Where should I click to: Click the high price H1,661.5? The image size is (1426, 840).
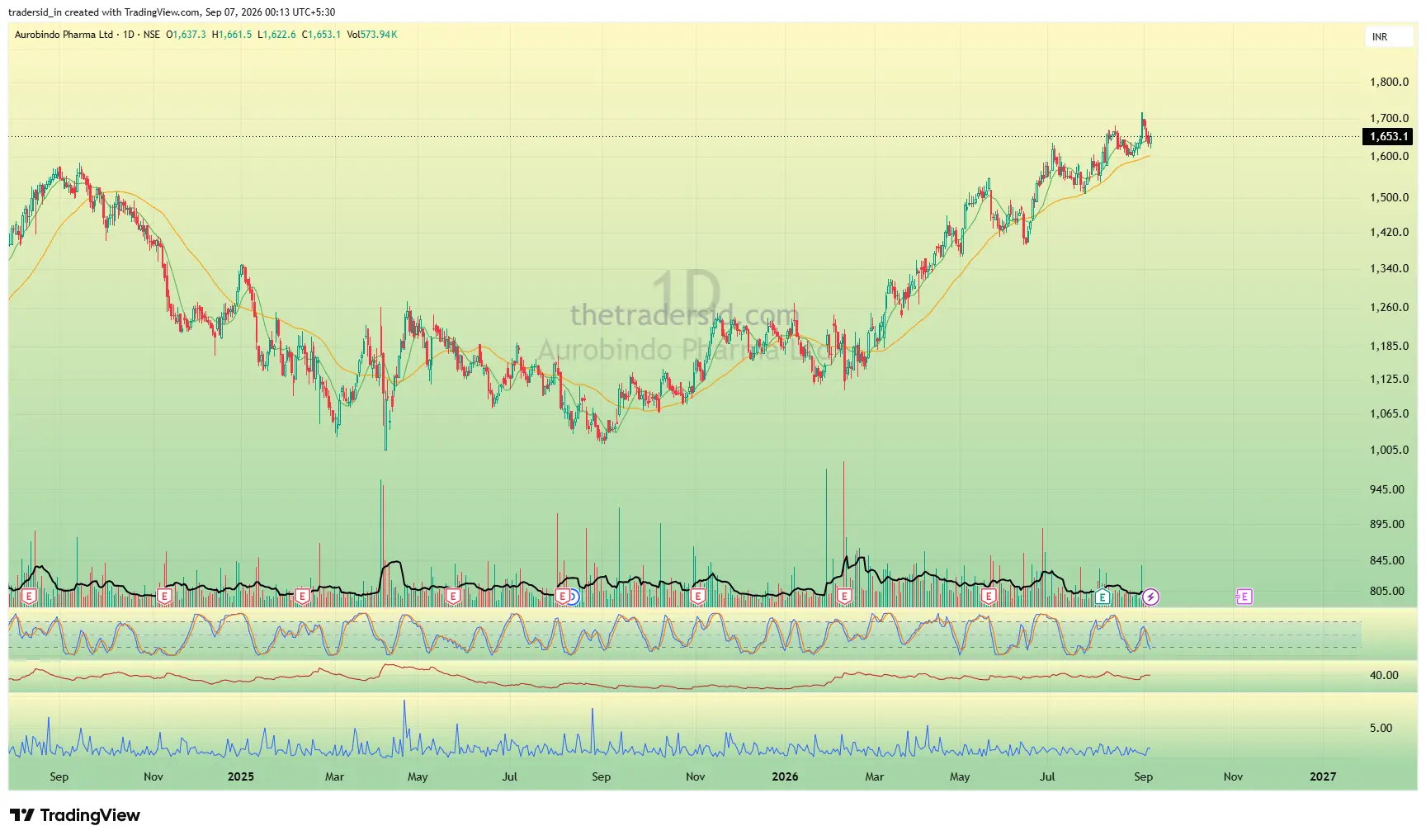(232, 35)
